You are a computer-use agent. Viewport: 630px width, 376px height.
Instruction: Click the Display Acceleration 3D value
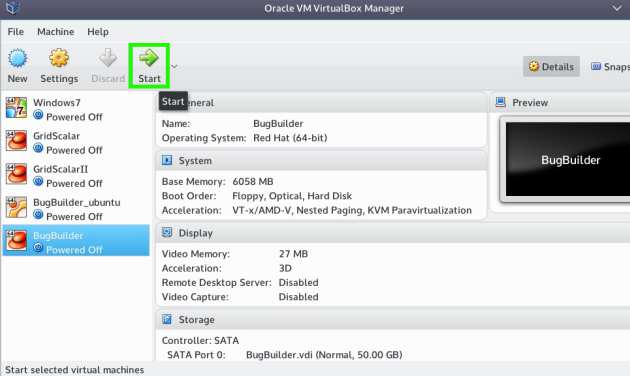click(x=285, y=268)
